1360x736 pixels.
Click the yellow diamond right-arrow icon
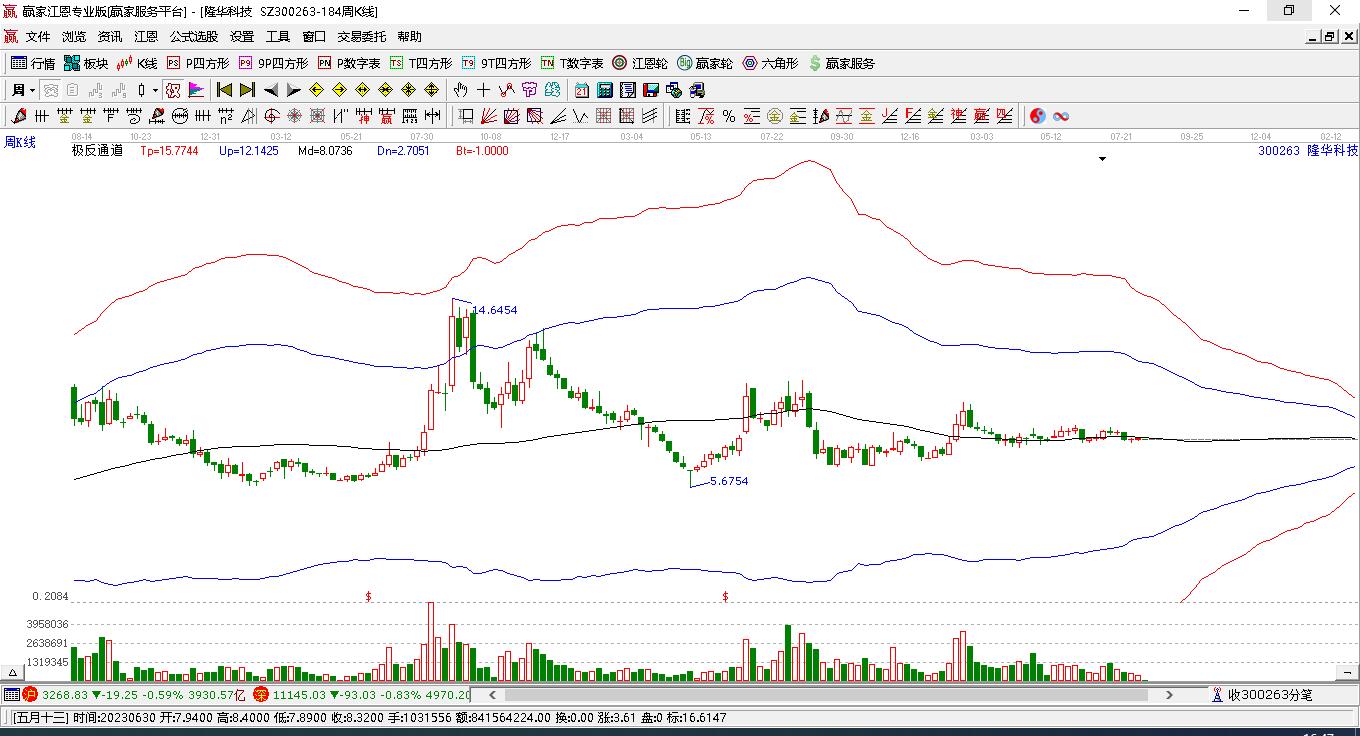(x=340, y=90)
